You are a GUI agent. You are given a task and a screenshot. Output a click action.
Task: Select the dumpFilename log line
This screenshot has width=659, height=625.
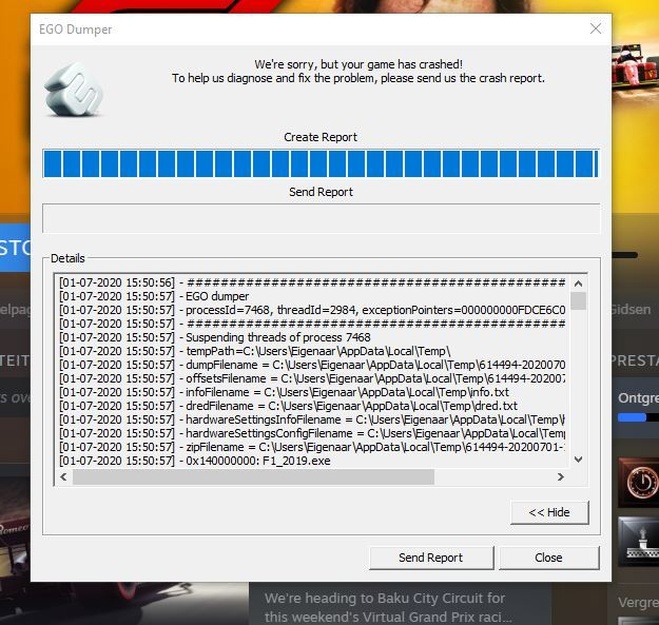point(312,365)
